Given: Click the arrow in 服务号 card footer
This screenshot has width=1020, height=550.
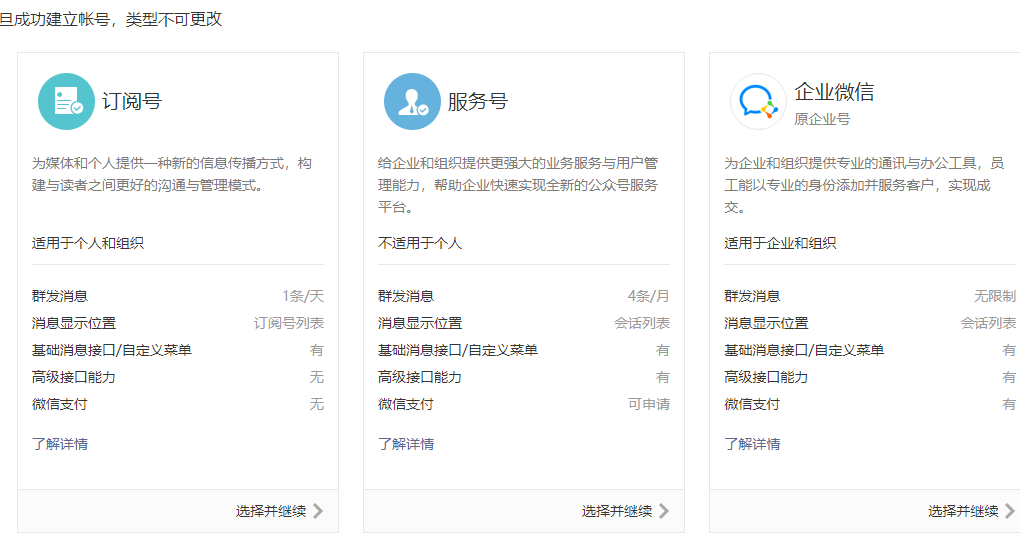Looking at the screenshot, I should click(664, 511).
